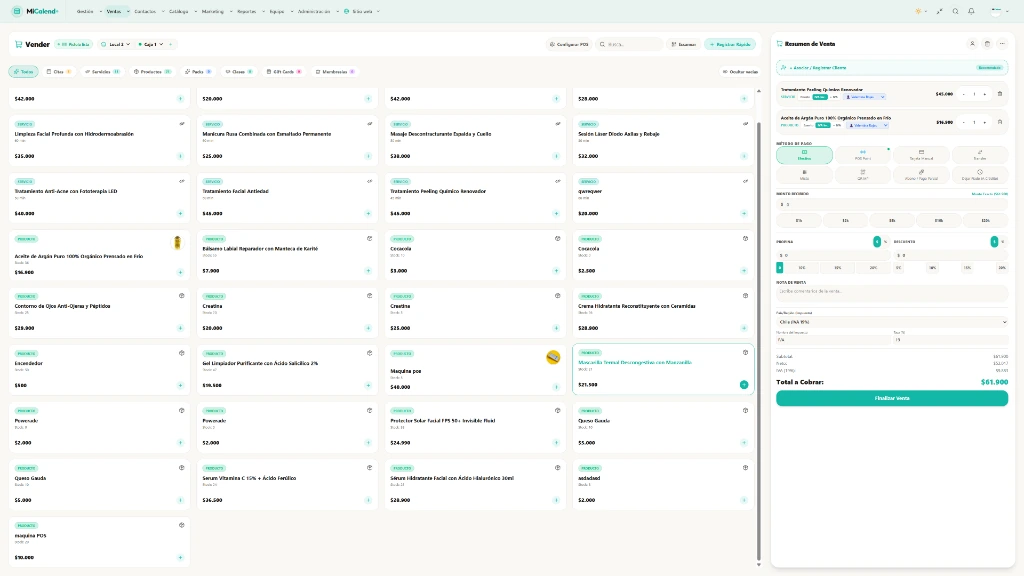This screenshot has width=1024, height=576.
Task: Click the customer icon in Resumen de Venta
Action: [x=972, y=44]
